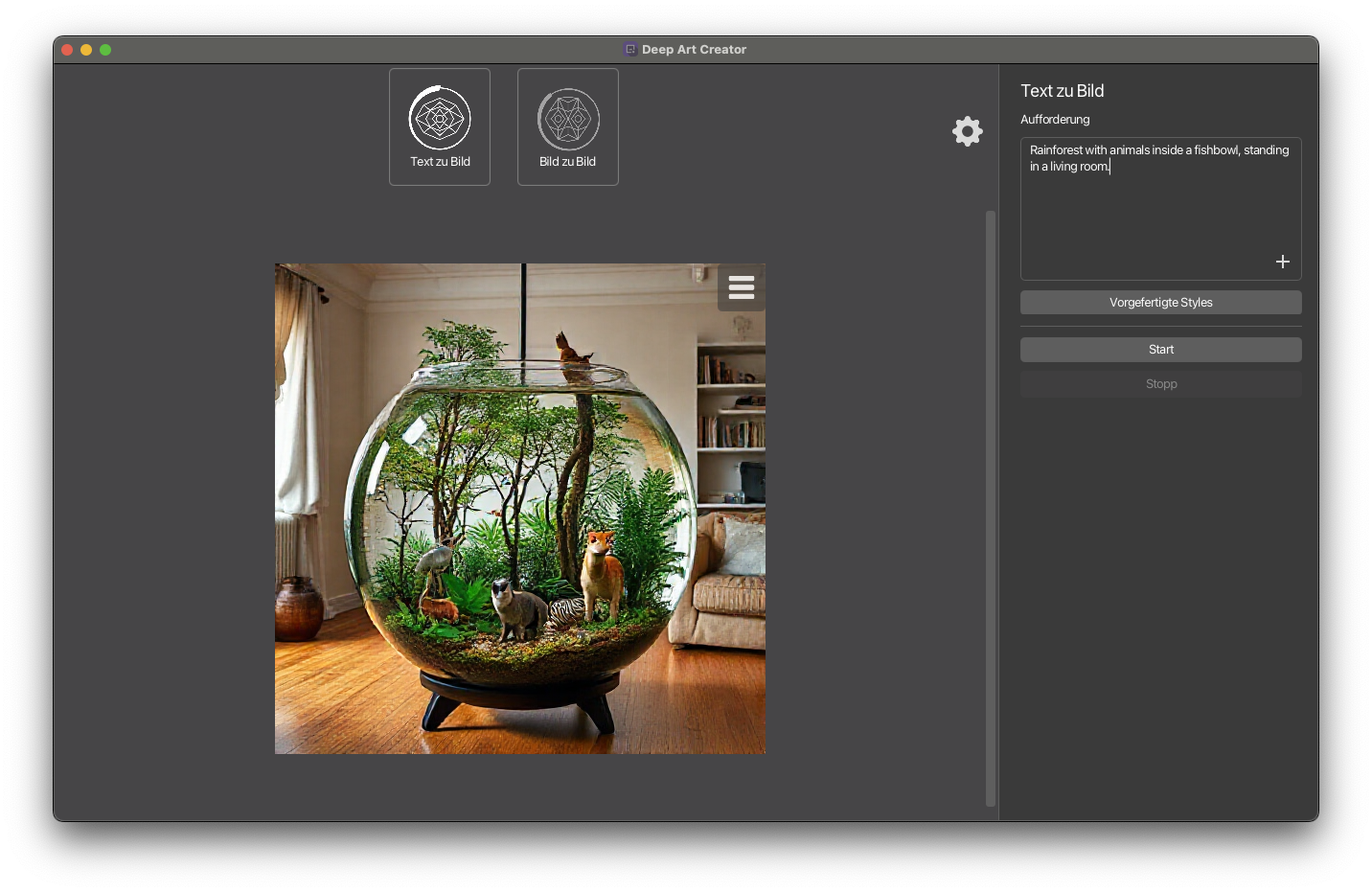Click the 'Text zu Bild' sidebar heading
This screenshot has width=1372, height=892.
coord(1062,91)
